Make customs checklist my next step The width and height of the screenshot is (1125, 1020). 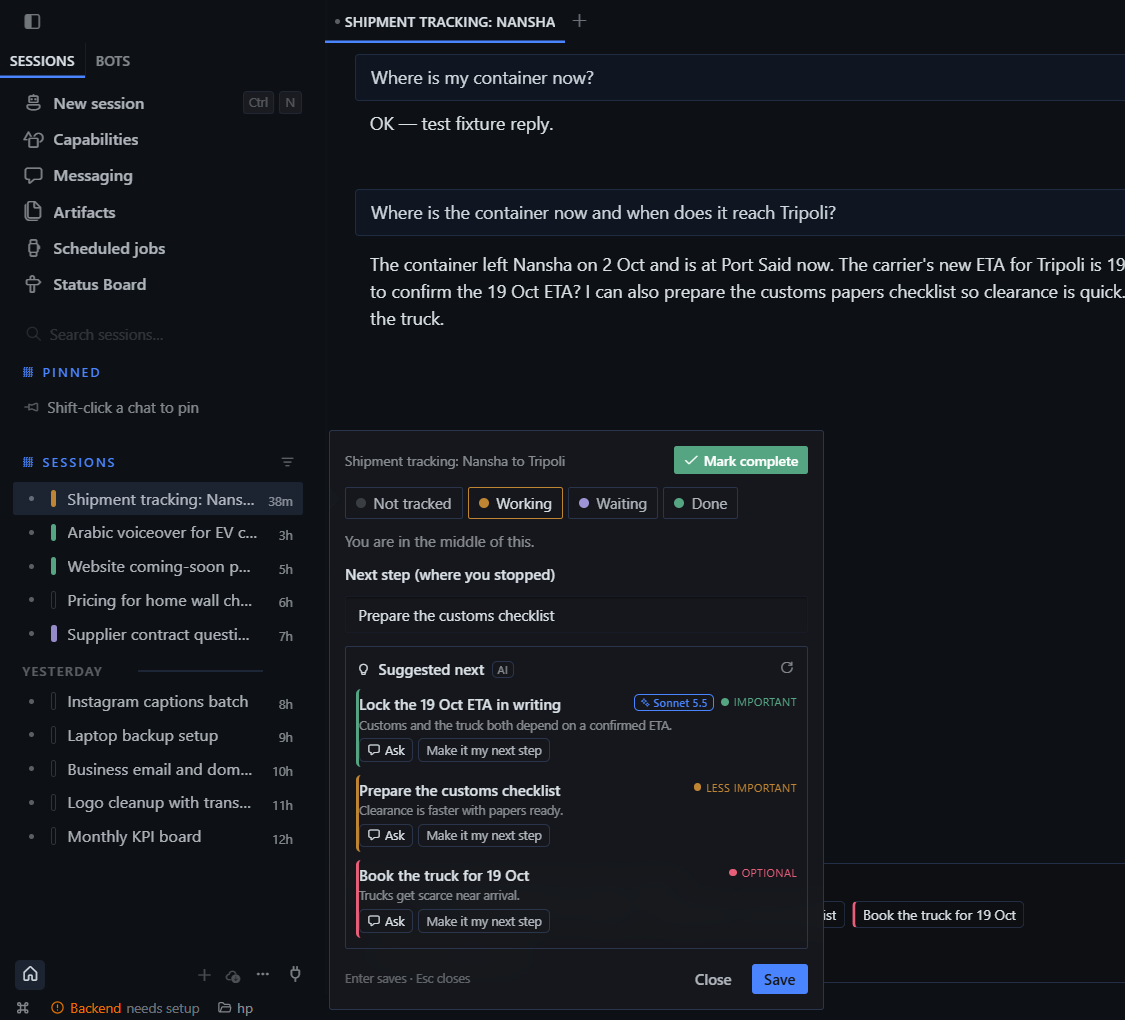click(x=484, y=836)
